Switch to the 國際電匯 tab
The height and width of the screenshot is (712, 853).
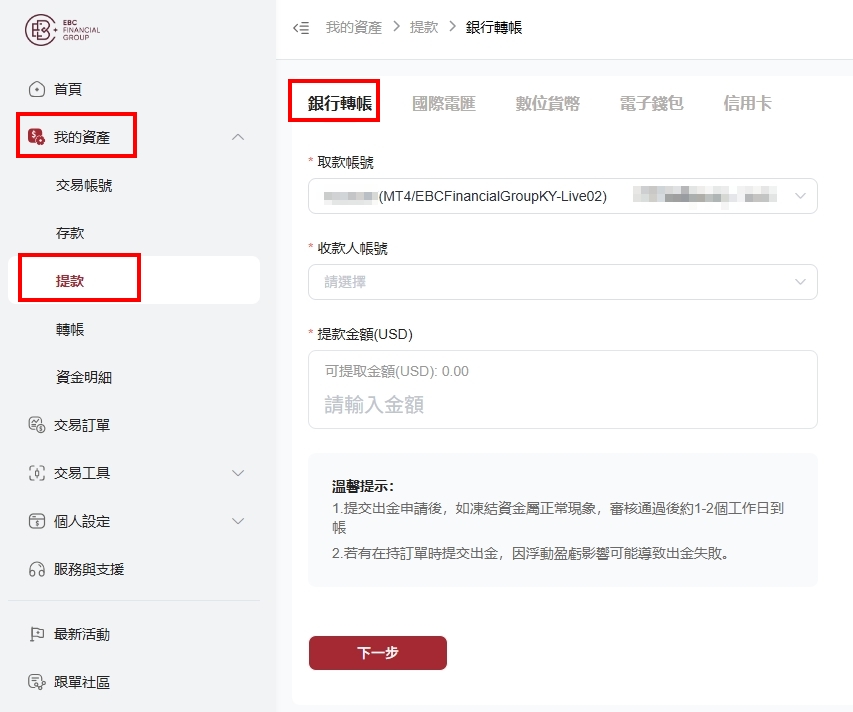[444, 103]
